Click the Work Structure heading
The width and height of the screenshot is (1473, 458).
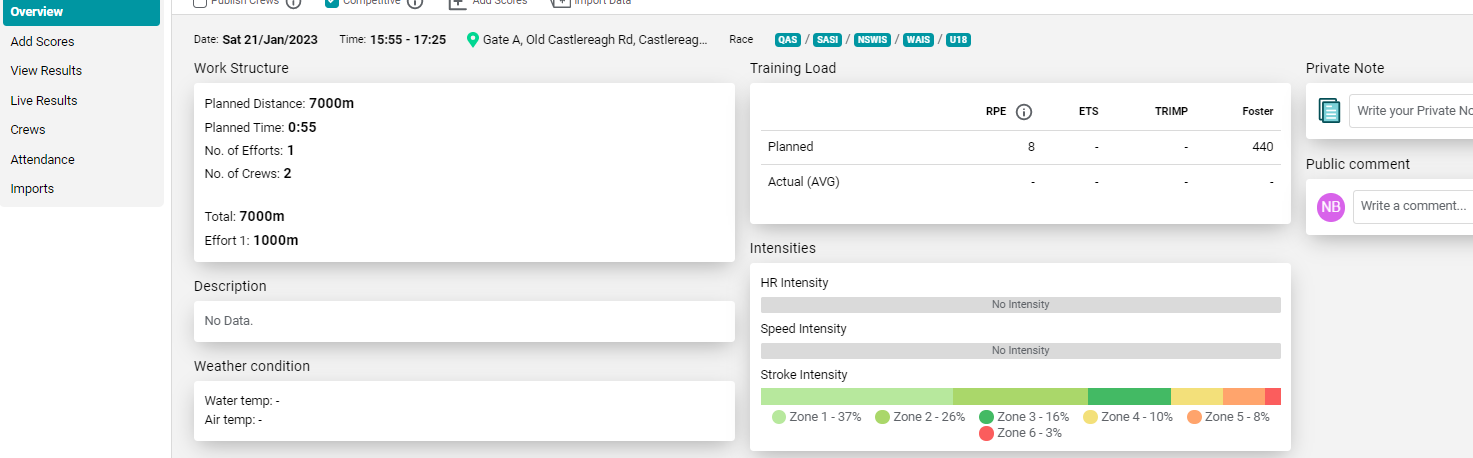coord(241,68)
